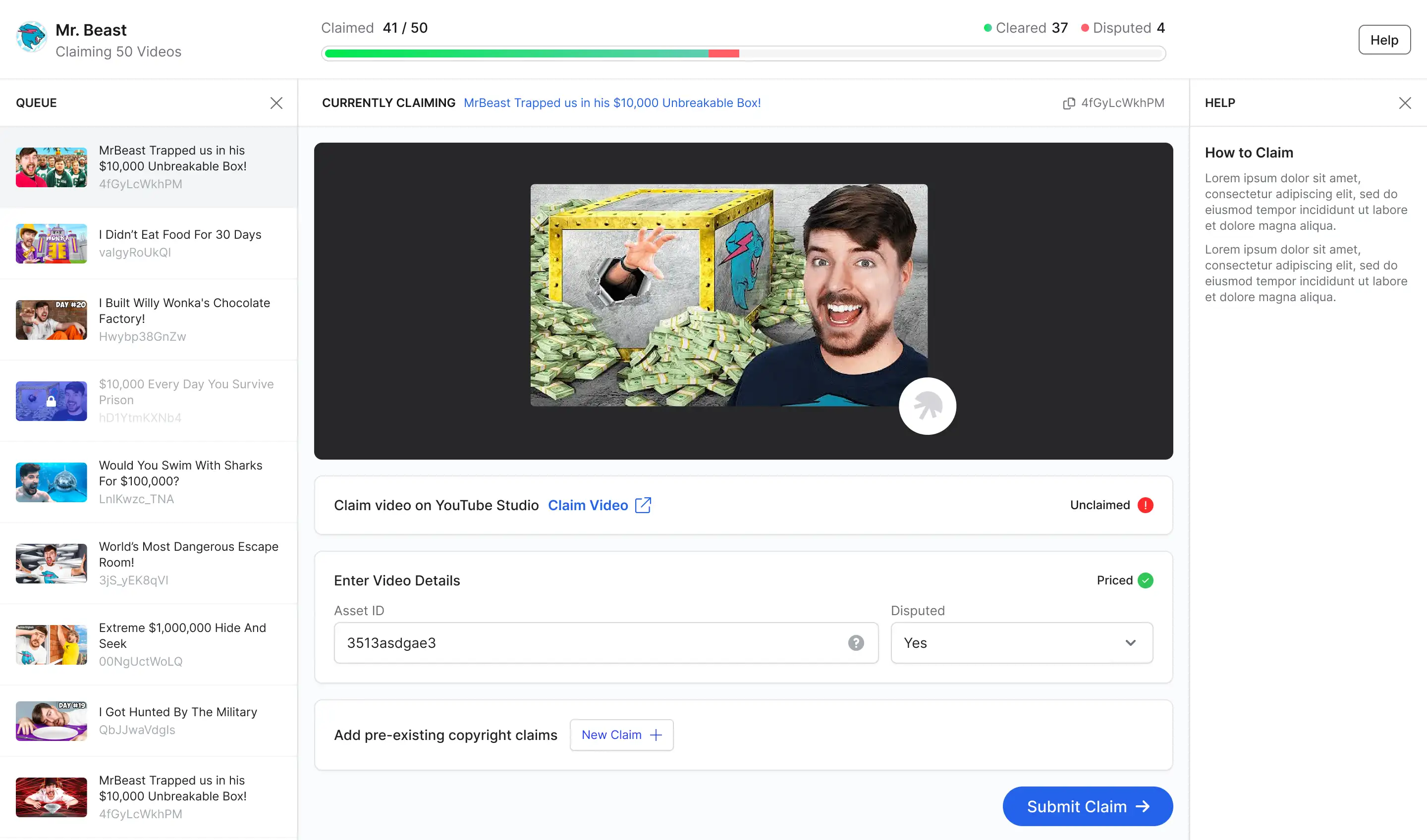Screen dimensions: 1427x840
Task: Select queue item I Built Willy Wonka's Chocolate Factory
Action: [x=148, y=320]
